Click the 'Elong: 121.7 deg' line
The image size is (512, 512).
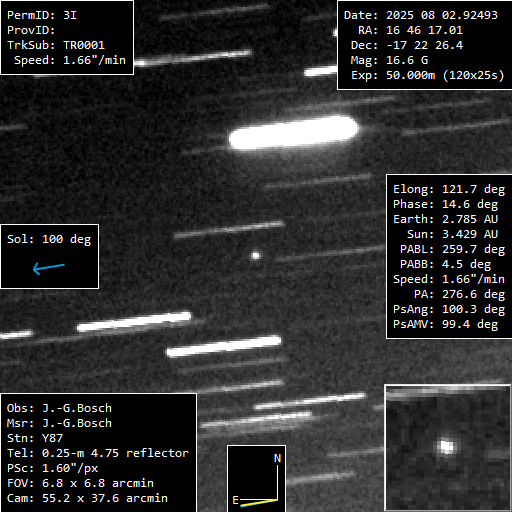(449, 189)
